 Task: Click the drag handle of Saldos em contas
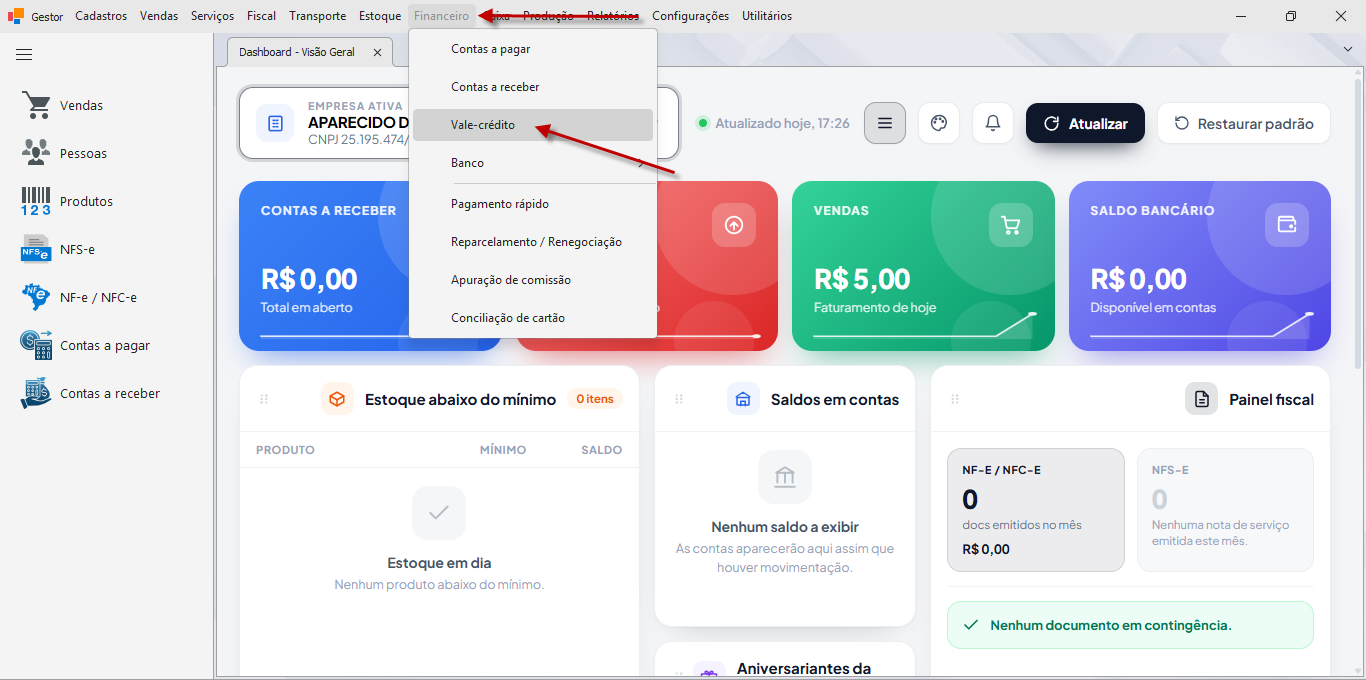coord(679,399)
